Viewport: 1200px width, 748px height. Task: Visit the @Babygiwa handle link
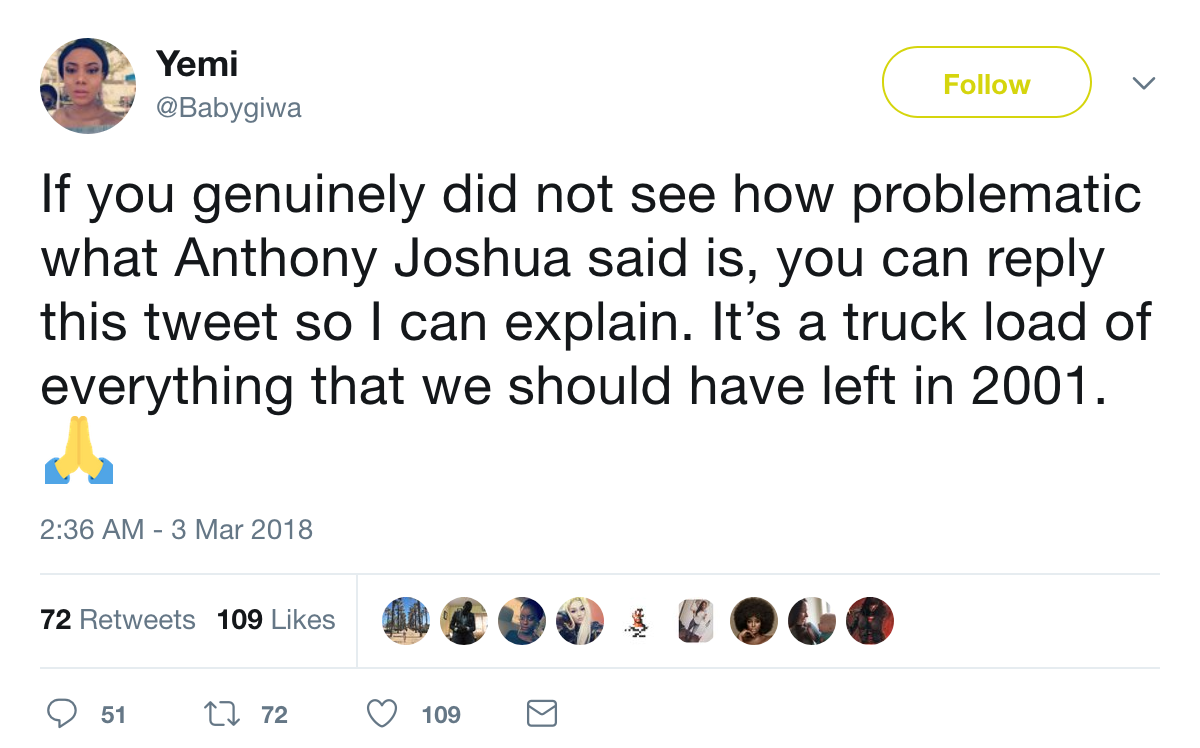point(229,107)
